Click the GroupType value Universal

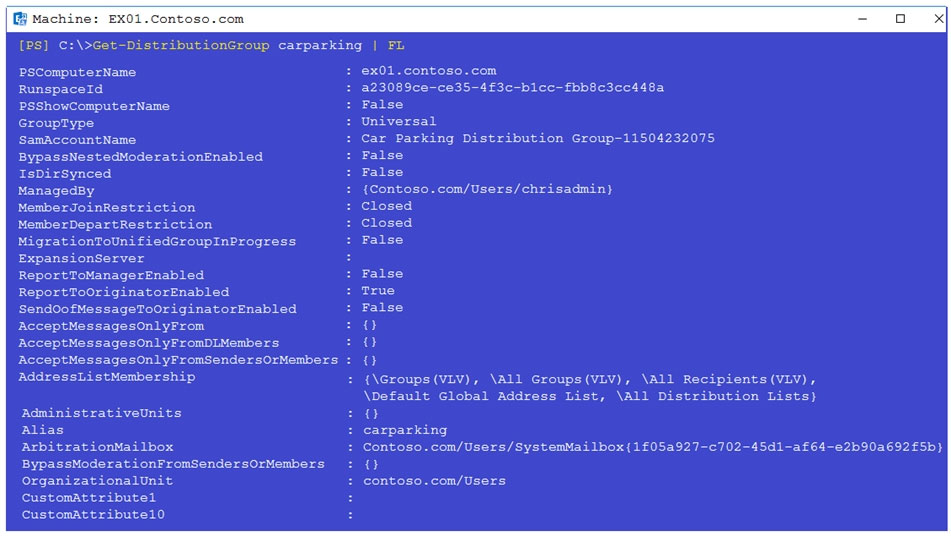398,121
